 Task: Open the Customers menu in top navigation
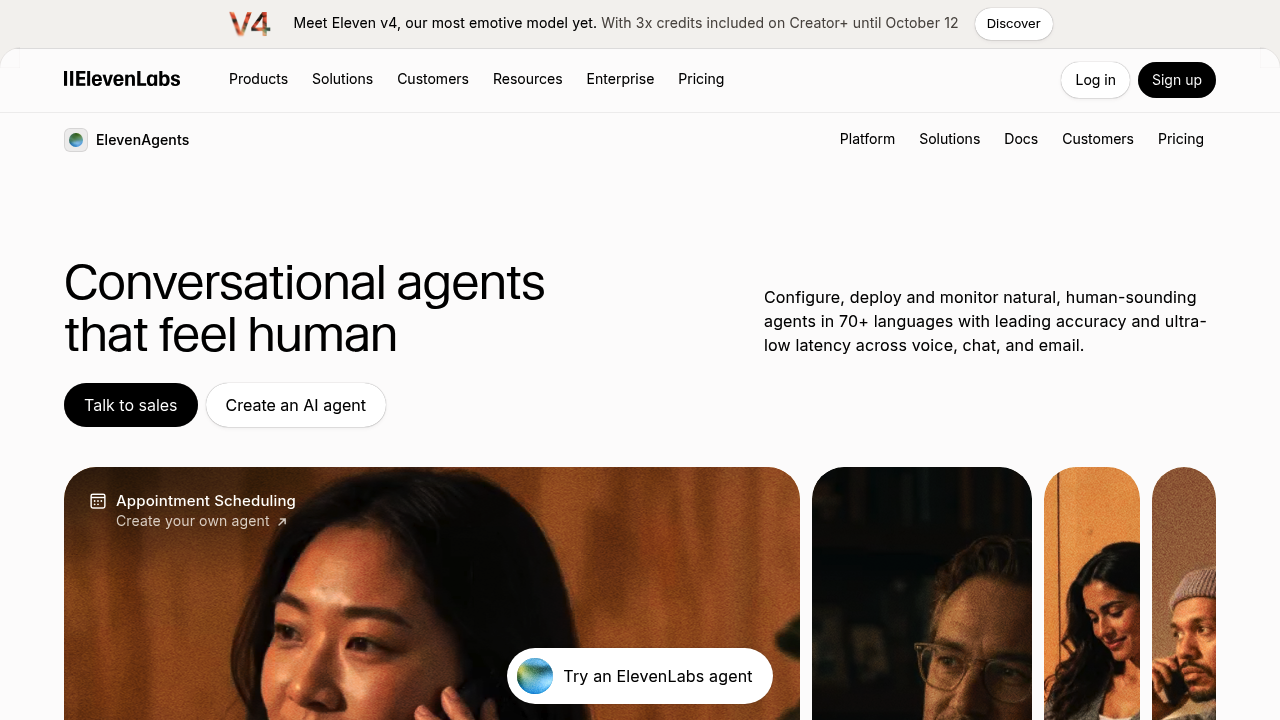click(433, 79)
